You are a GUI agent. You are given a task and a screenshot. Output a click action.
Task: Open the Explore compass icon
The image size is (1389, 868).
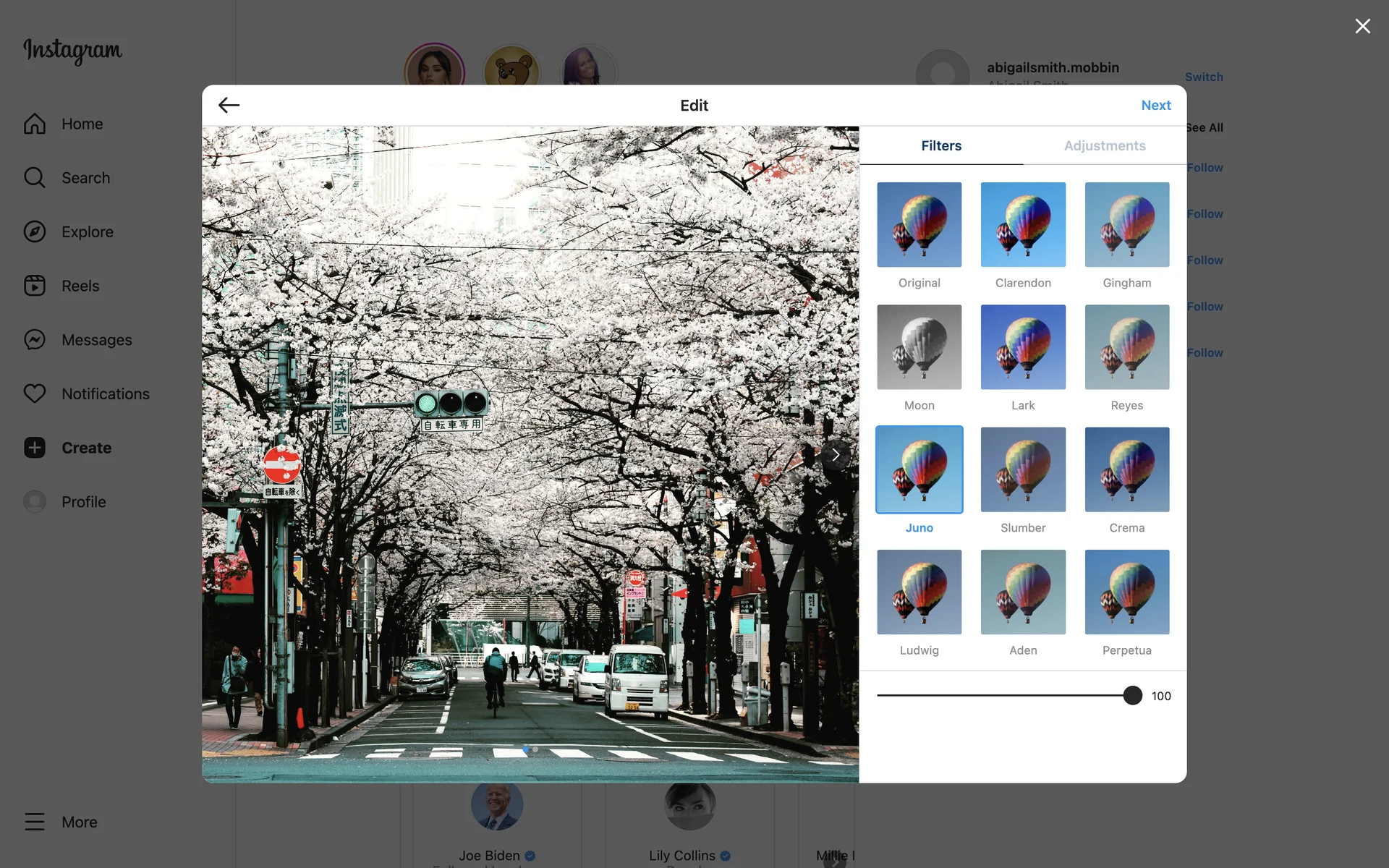pos(35,231)
